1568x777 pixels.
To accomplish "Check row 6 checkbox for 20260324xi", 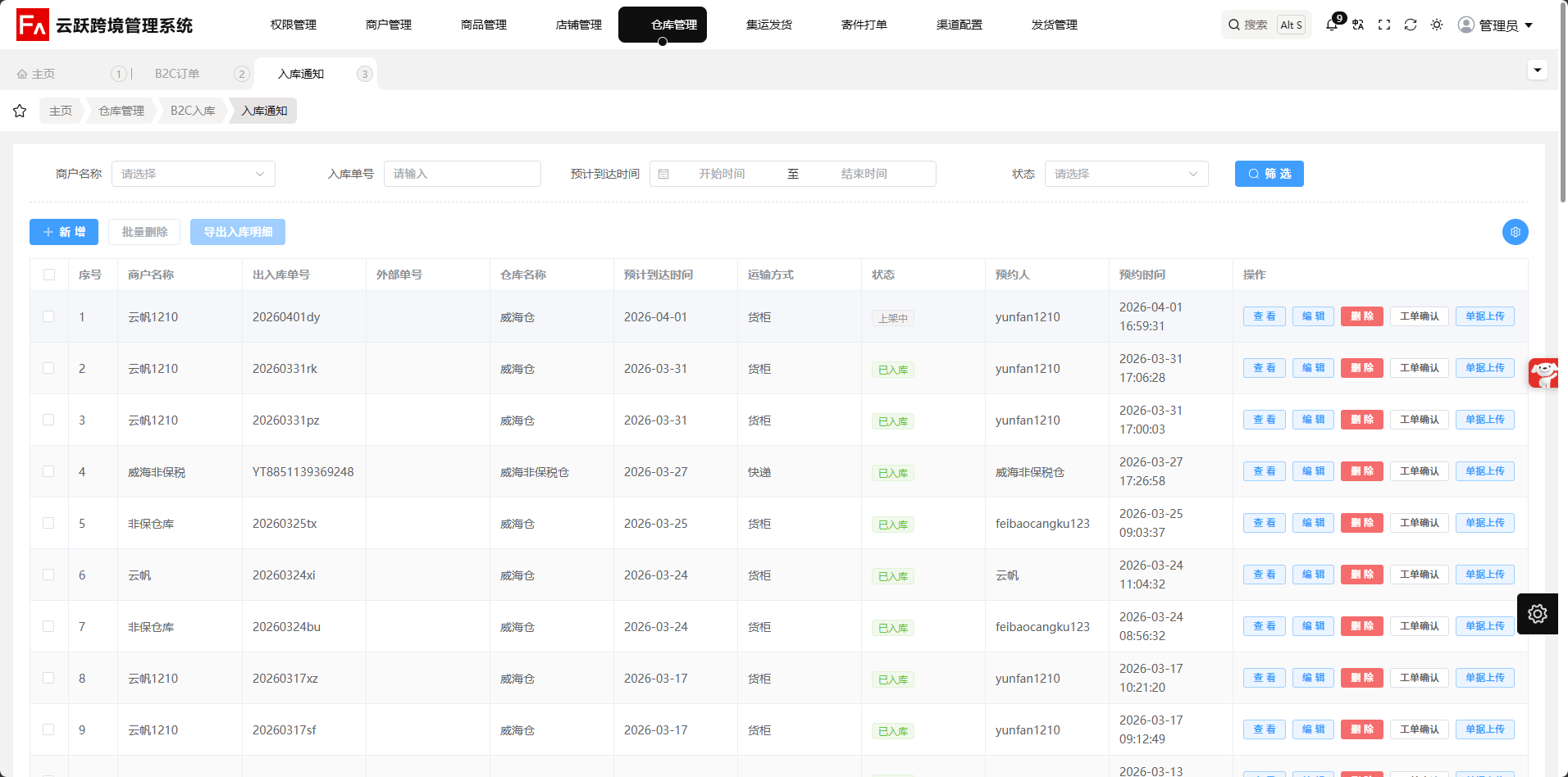I will pos(48,575).
